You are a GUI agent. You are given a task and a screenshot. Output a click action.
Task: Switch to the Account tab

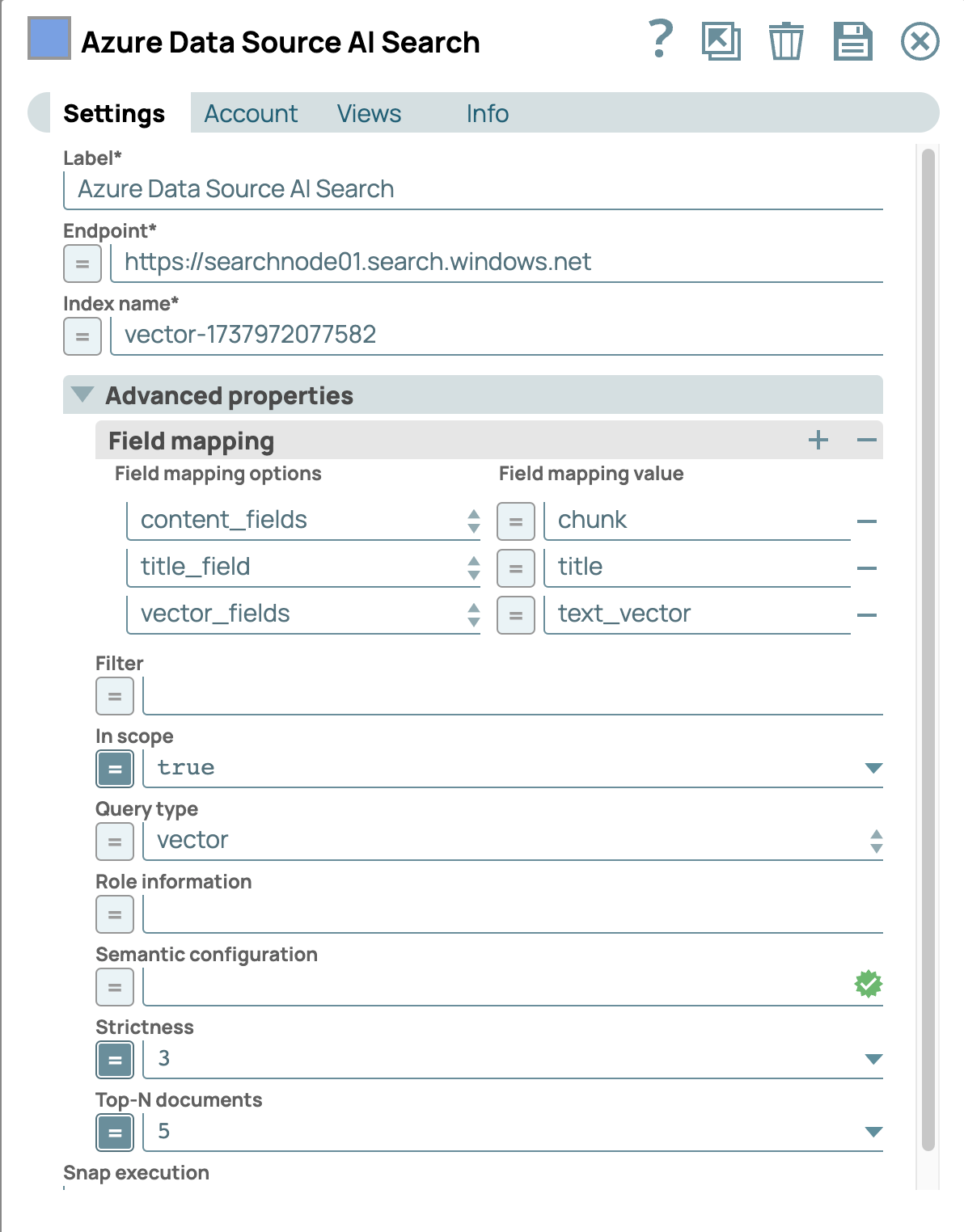(x=251, y=113)
